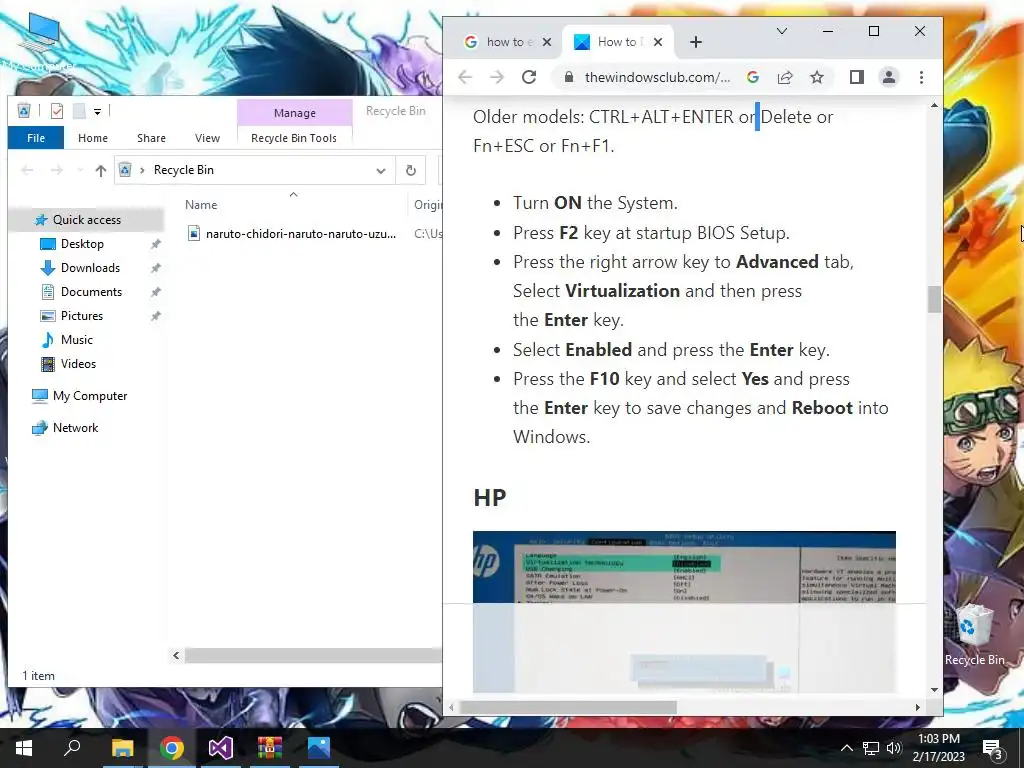Viewport: 1024px width, 768px height.
Task: Close the 'How to' Windows Club tab
Action: tap(658, 42)
